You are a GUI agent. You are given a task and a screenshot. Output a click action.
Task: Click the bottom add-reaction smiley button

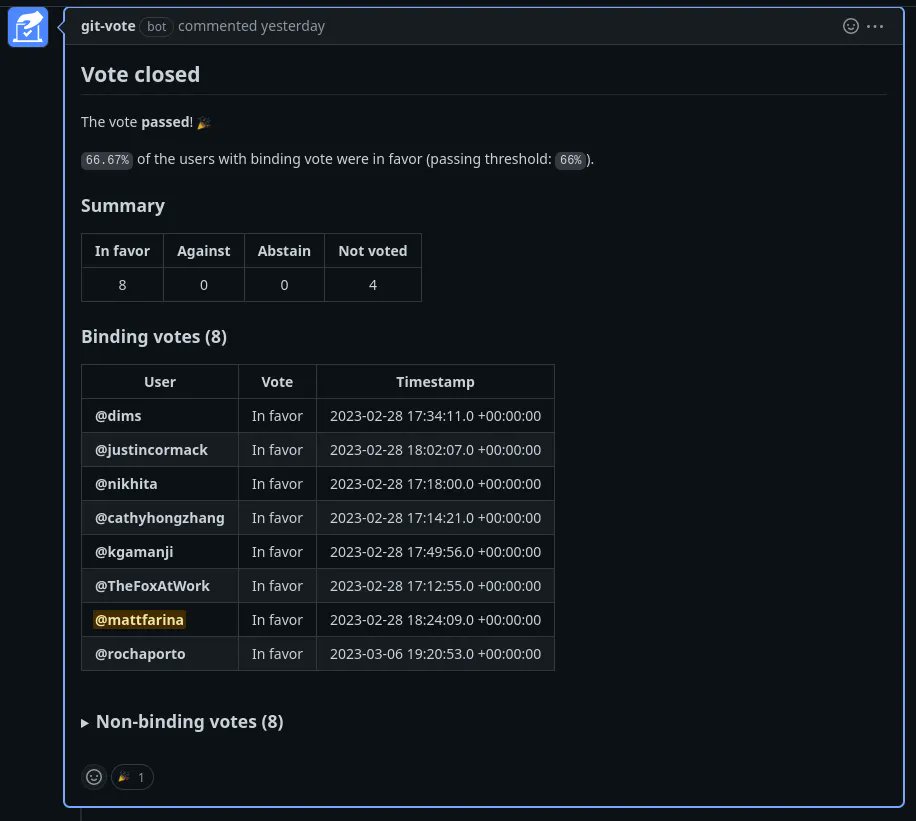pyautogui.click(x=94, y=777)
